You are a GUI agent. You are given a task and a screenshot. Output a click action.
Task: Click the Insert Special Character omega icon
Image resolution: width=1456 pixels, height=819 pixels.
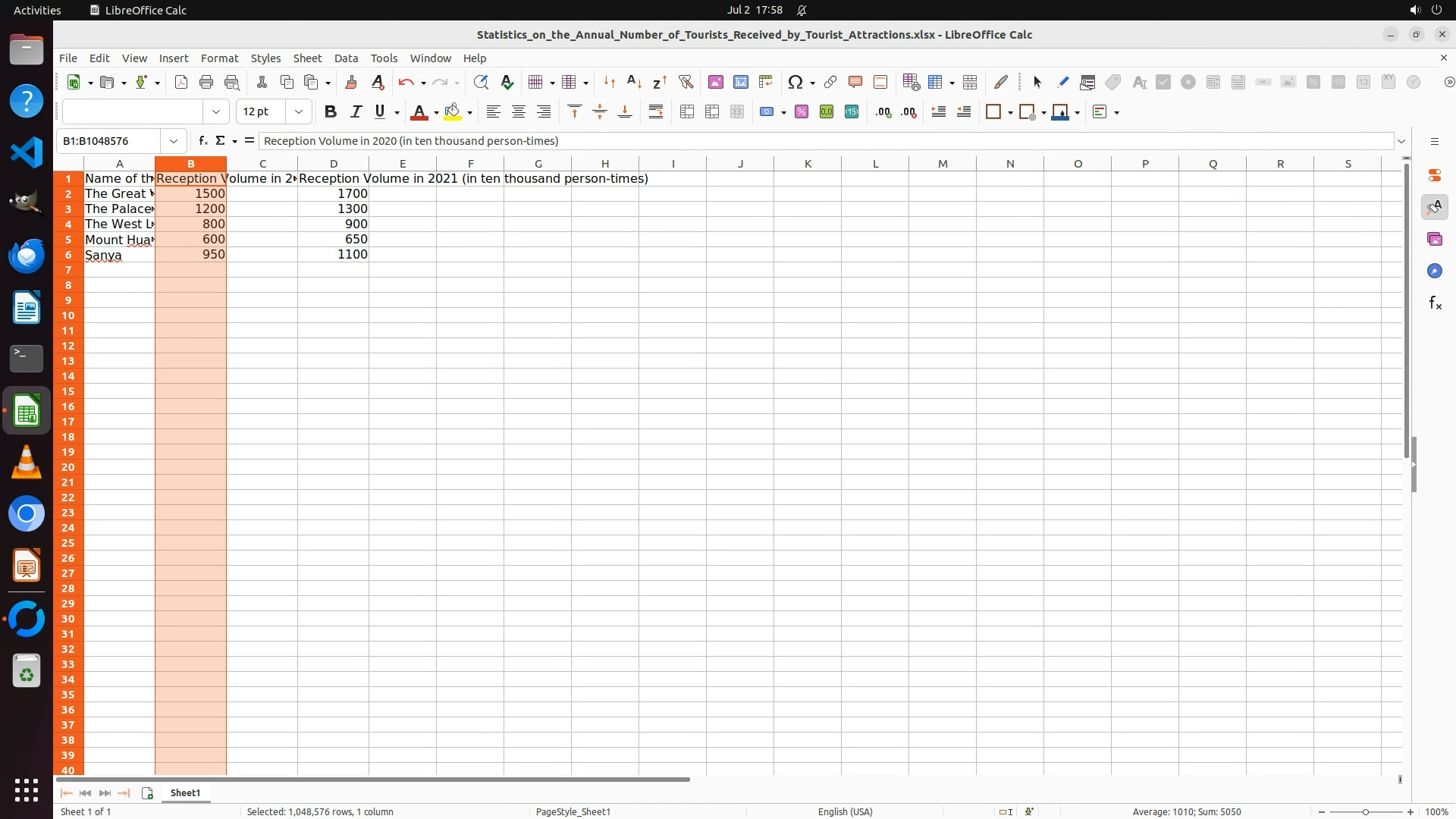[795, 82]
